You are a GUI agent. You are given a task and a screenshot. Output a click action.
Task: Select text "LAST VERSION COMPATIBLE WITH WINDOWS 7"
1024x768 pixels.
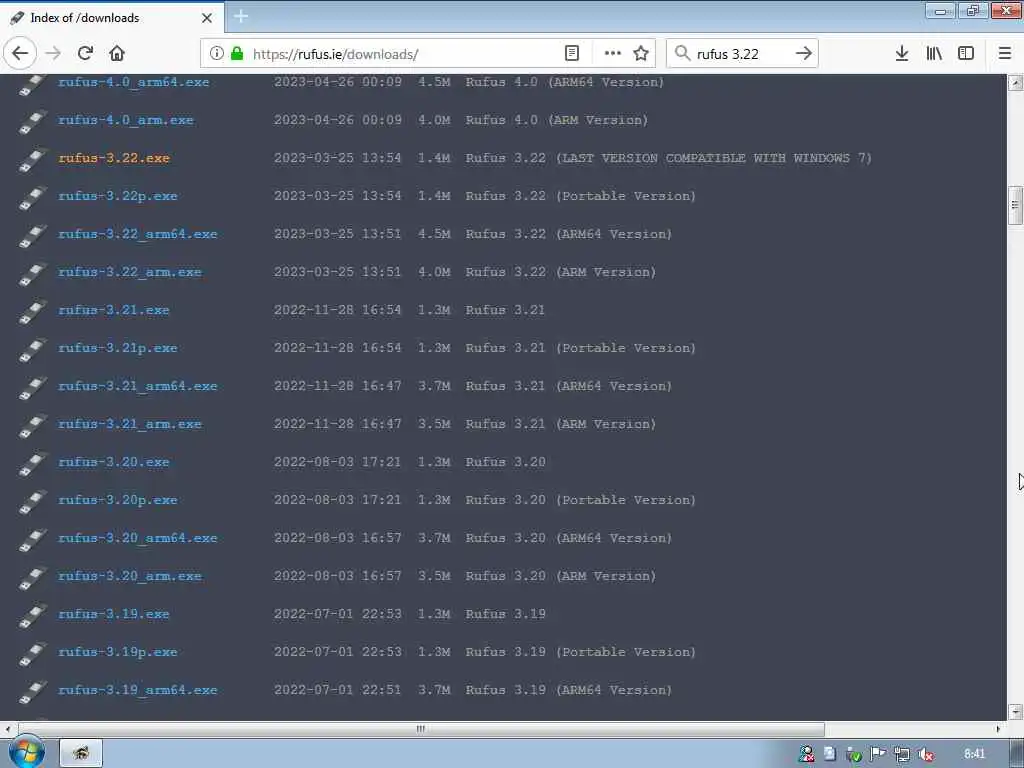(713, 158)
